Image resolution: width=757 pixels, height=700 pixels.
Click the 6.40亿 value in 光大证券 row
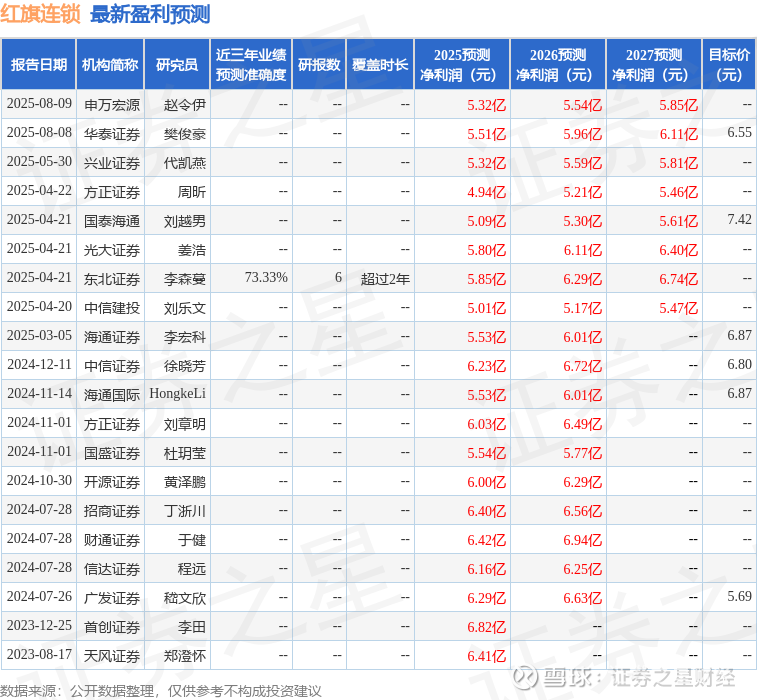click(x=679, y=250)
